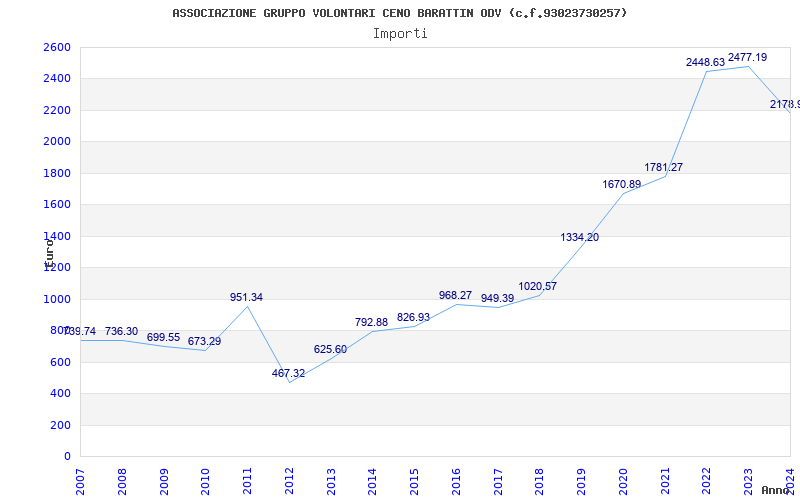Viewport: 800px width, 500px height.
Task: Click the y-axis value 2200
Action: [57, 110]
